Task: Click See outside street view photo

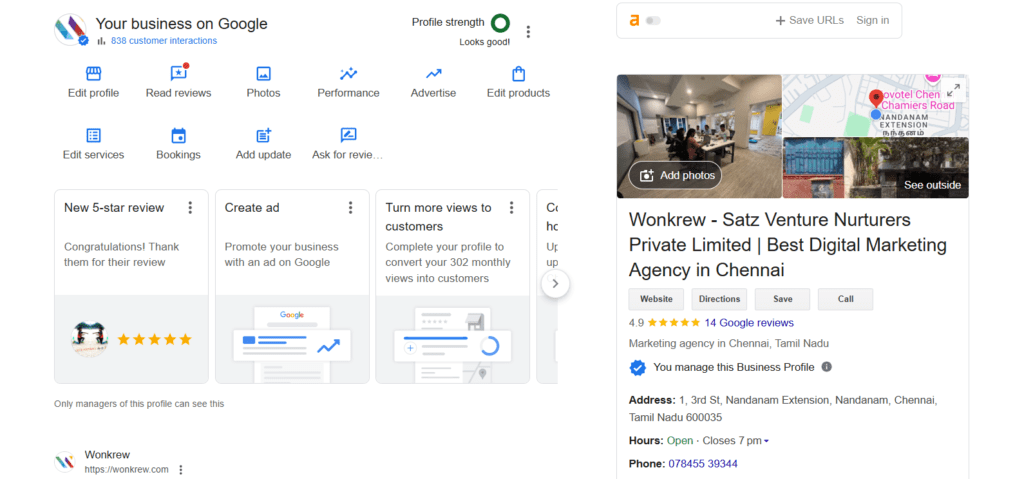Action: 876,168
